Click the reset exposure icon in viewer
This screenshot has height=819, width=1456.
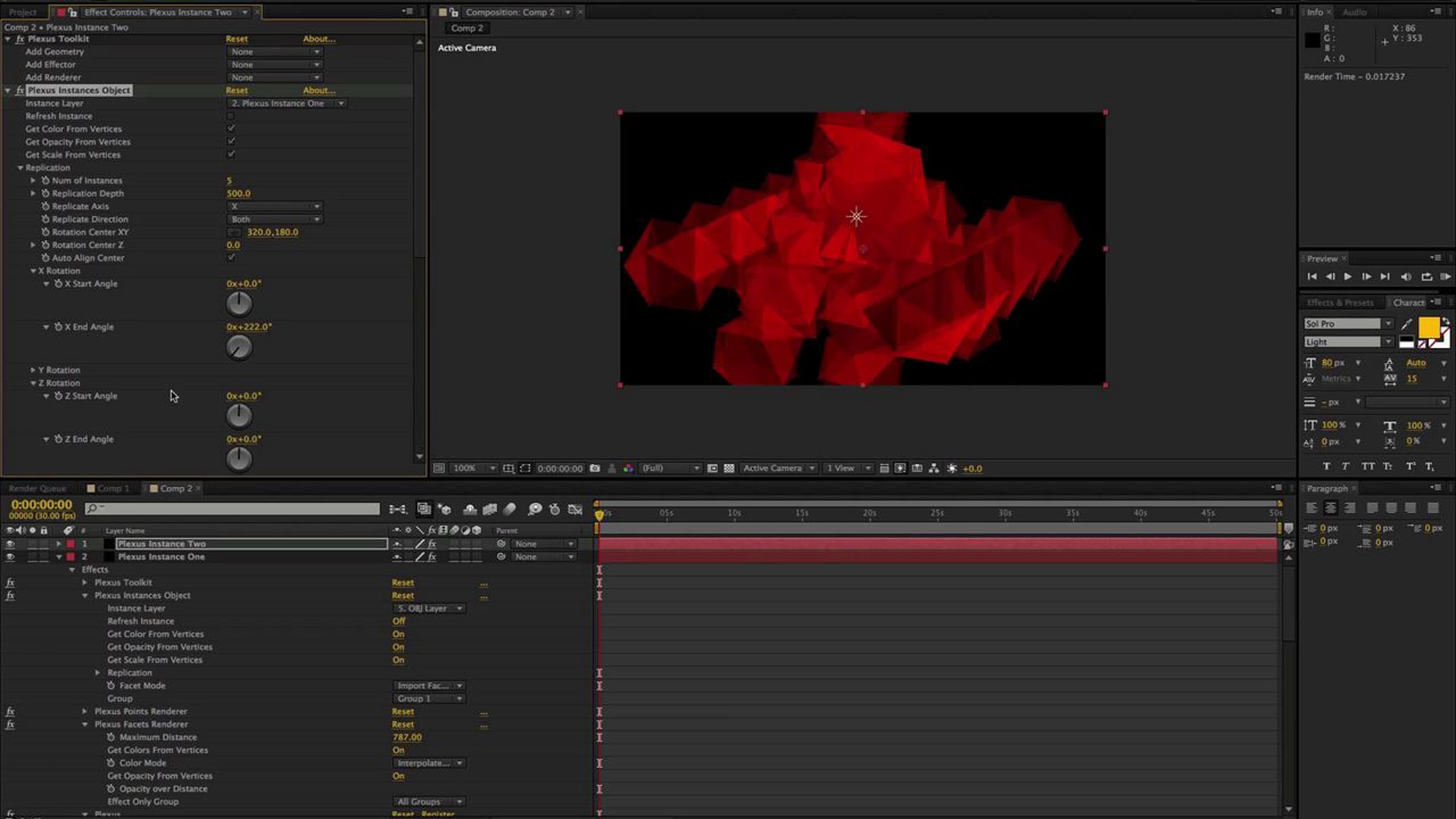click(952, 468)
